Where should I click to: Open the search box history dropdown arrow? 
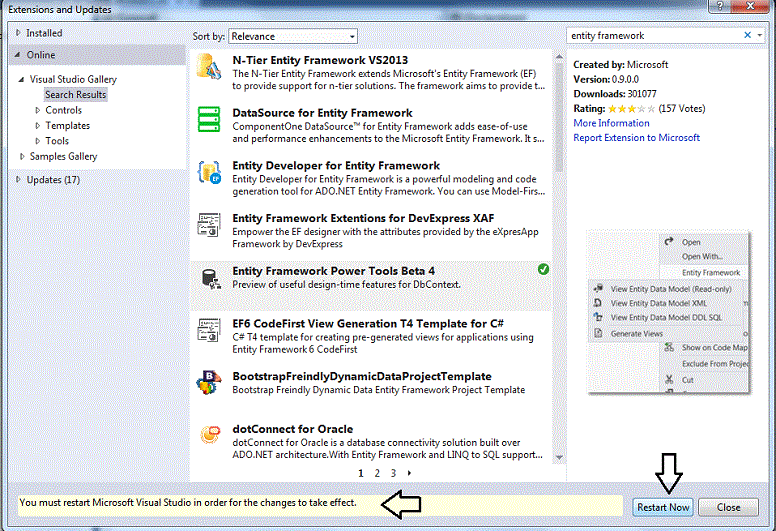760,35
